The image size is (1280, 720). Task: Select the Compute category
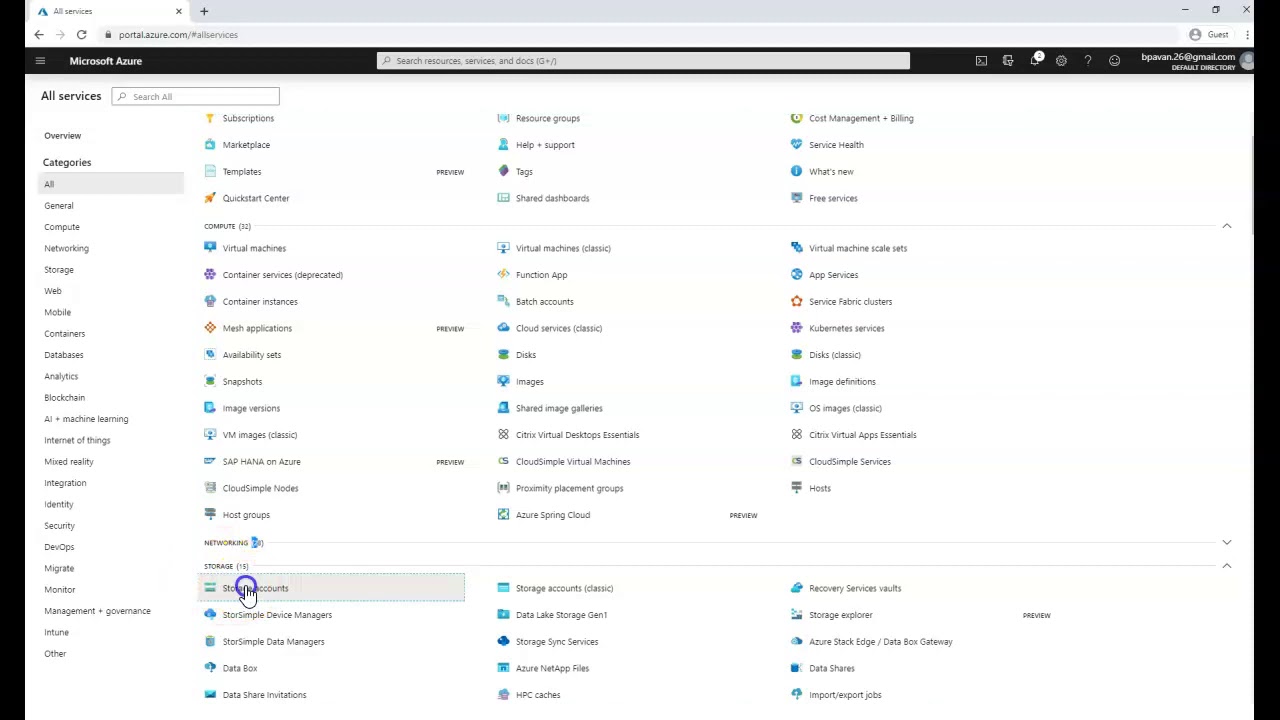point(62,227)
